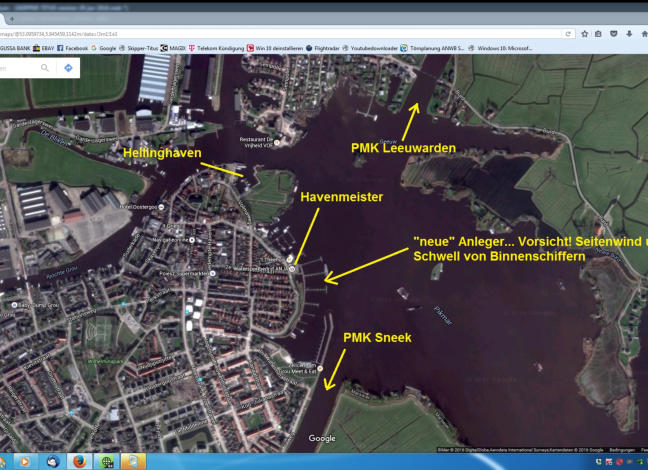Open the EBAY bookmark
The image size is (648, 470).
coord(42,47)
